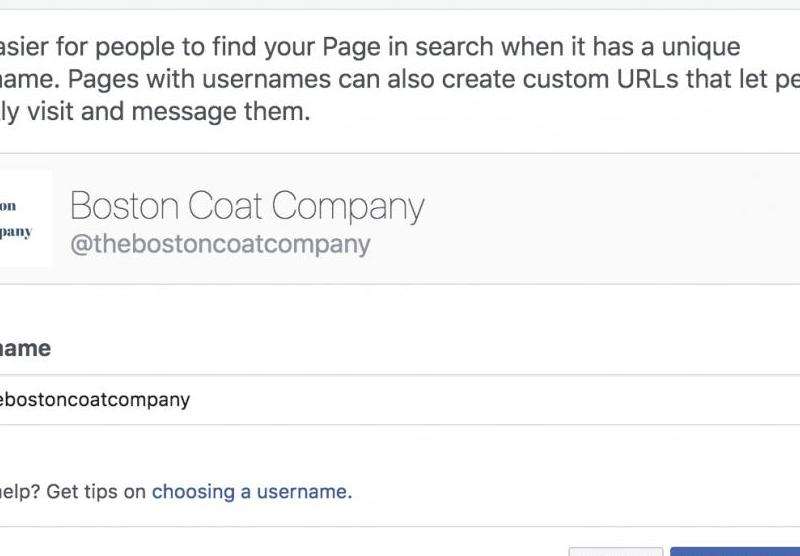Click the "pany" text in page logo
The image size is (800, 556).
coord(16,232)
